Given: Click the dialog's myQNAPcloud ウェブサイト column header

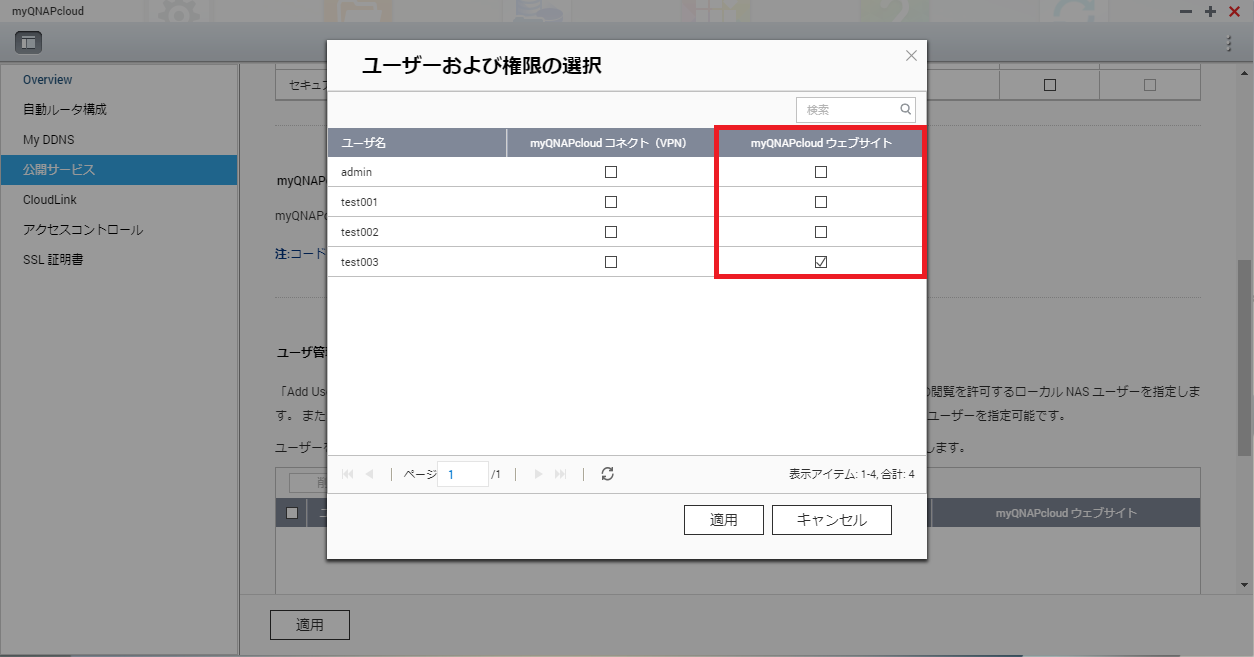Looking at the screenshot, I should pos(821,143).
